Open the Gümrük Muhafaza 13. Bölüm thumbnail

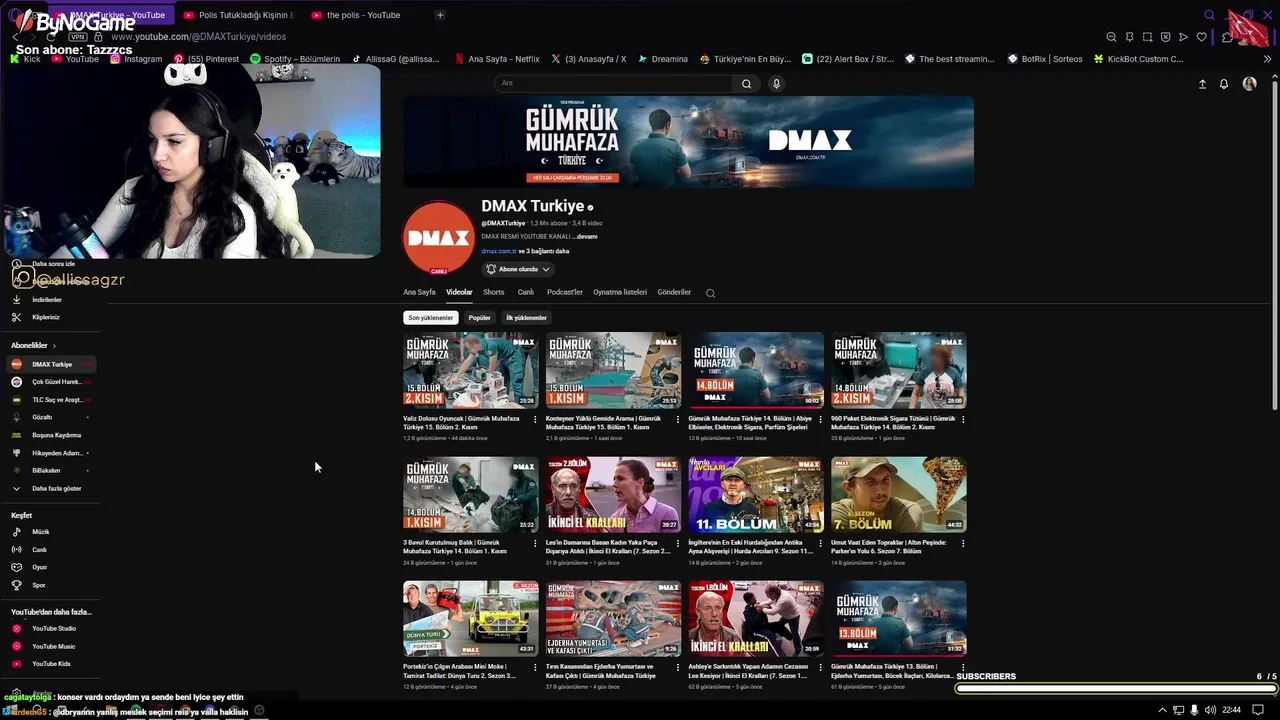[x=898, y=618]
